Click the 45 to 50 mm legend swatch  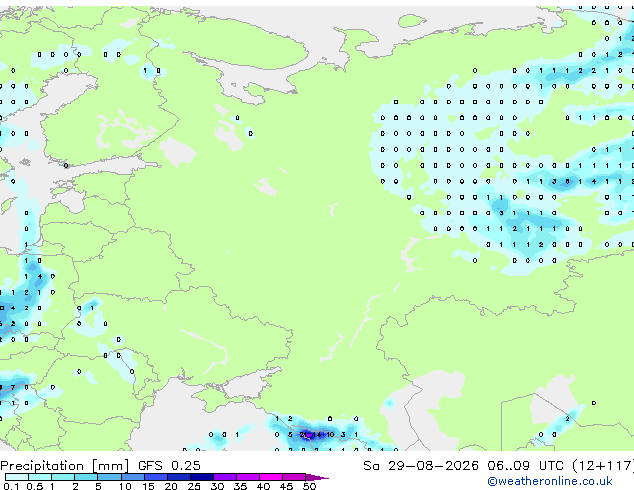tap(294, 477)
